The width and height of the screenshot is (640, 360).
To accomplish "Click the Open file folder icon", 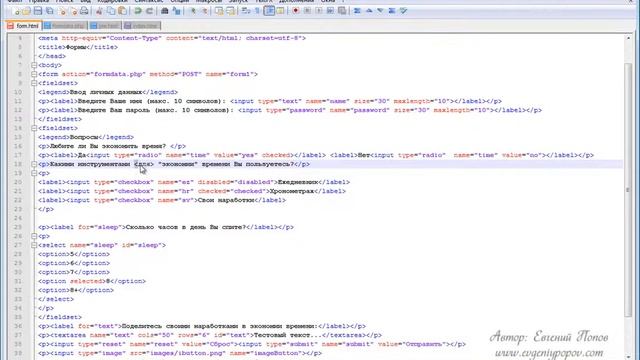I will [27, 11].
